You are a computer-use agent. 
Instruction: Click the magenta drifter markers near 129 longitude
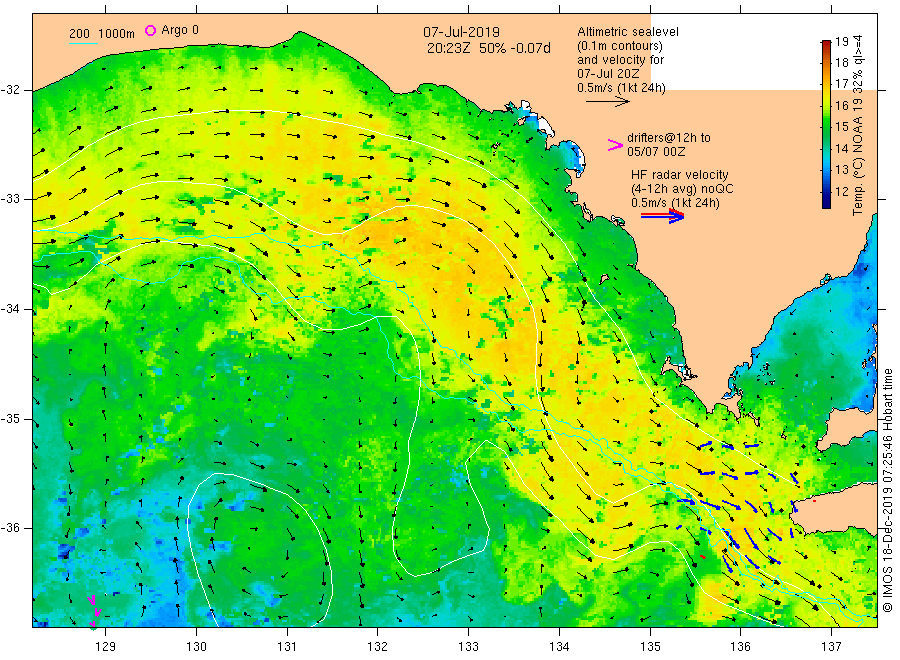pyautogui.click(x=94, y=611)
